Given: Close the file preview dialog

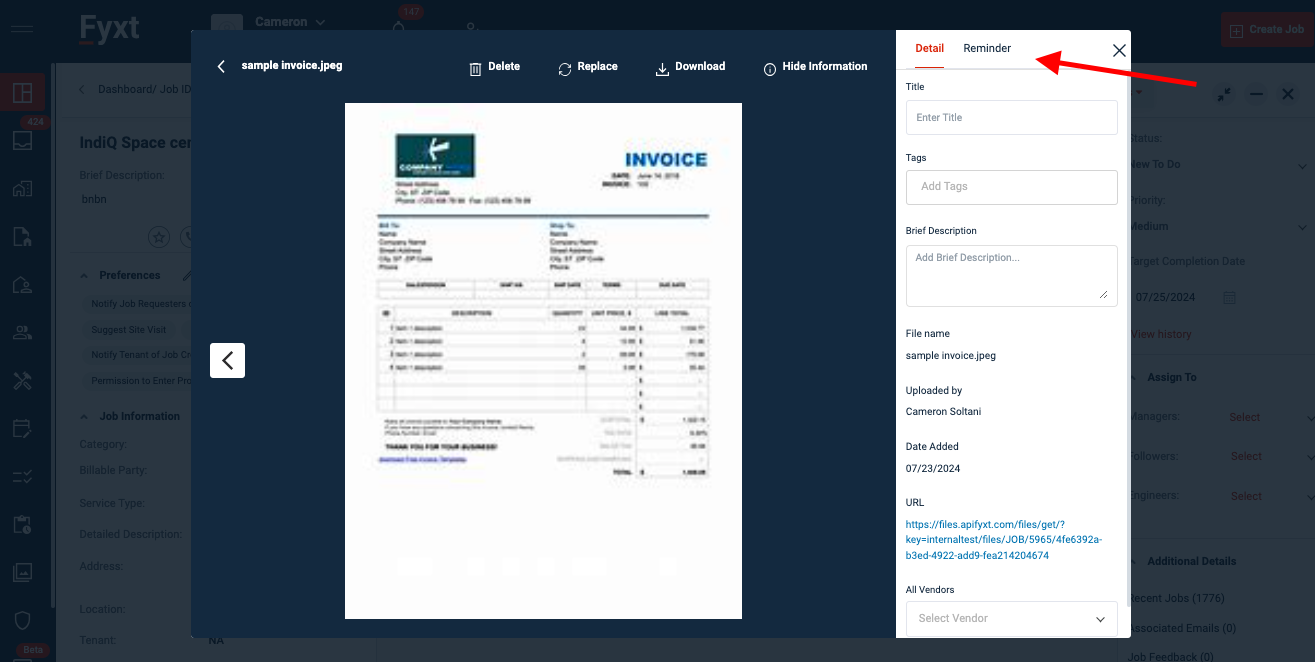Looking at the screenshot, I should click(x=1119, y=50).
